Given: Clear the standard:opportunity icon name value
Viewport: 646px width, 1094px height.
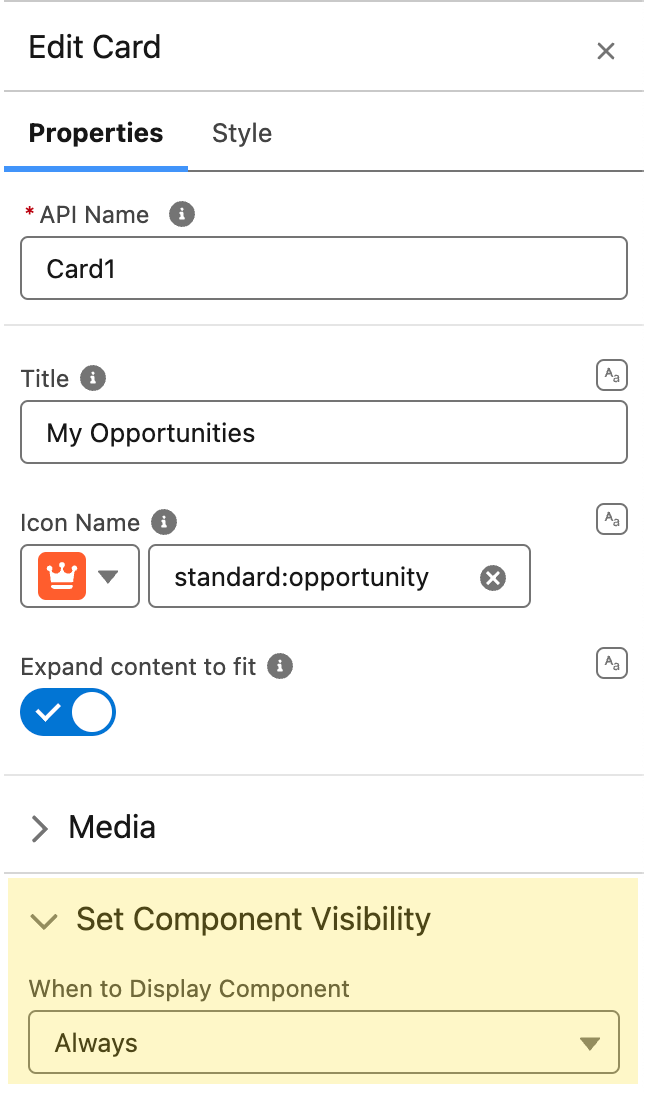Looking at the screenshot, I should (x=493, y=578).
